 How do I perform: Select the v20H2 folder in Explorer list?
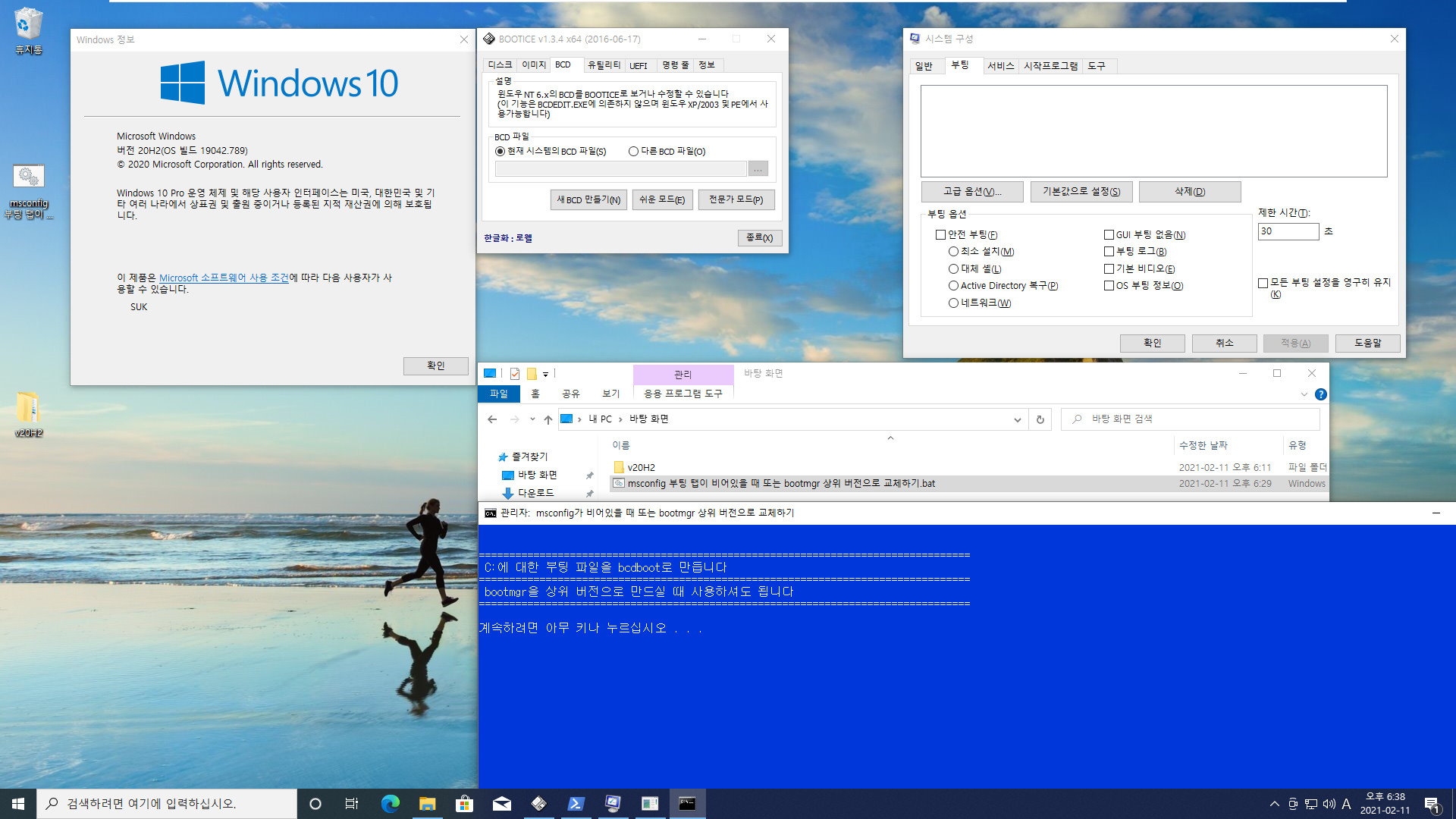click(x=968, y=468)
